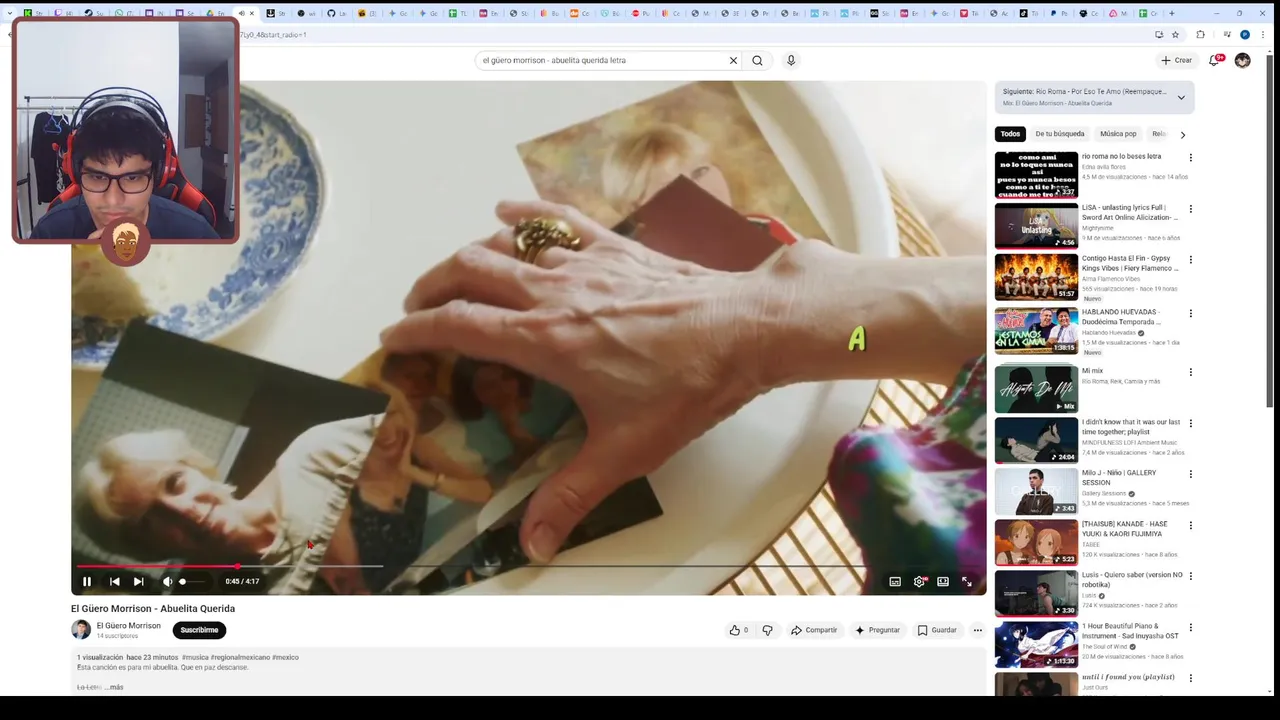Mute the video player volume
Image resolution: width=1280 pixels, height=720 pixels.
(167, 581)
